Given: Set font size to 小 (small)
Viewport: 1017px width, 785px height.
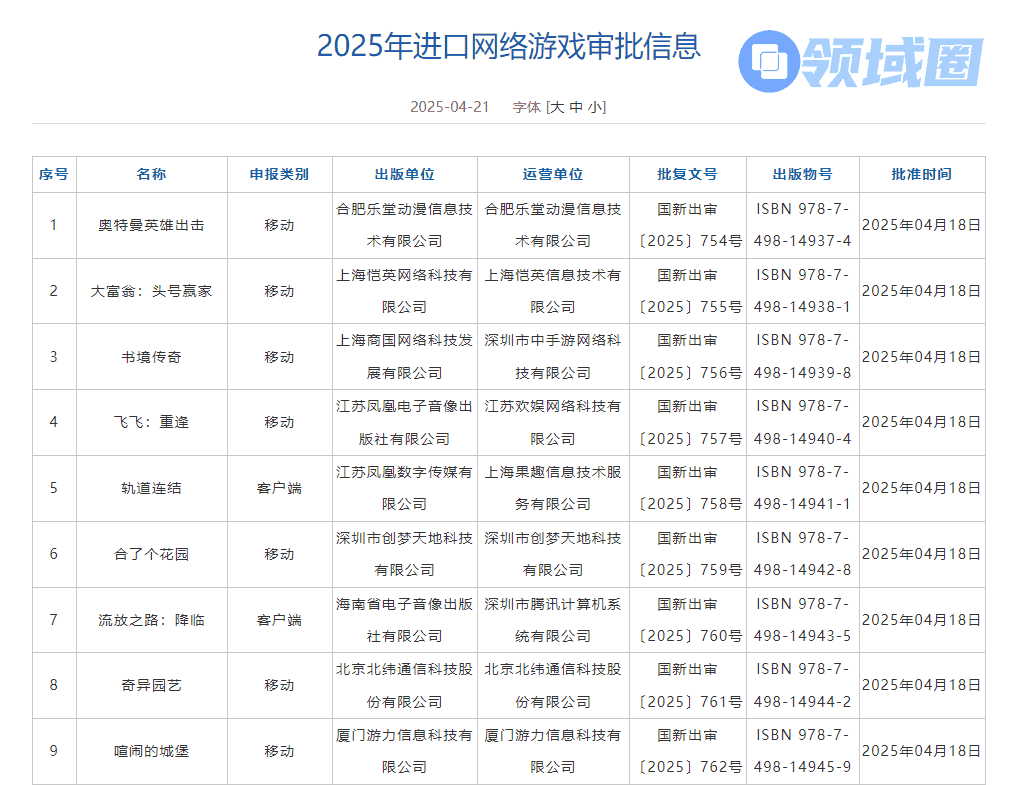Looking at the screenshot, I should tap(595, 107).
